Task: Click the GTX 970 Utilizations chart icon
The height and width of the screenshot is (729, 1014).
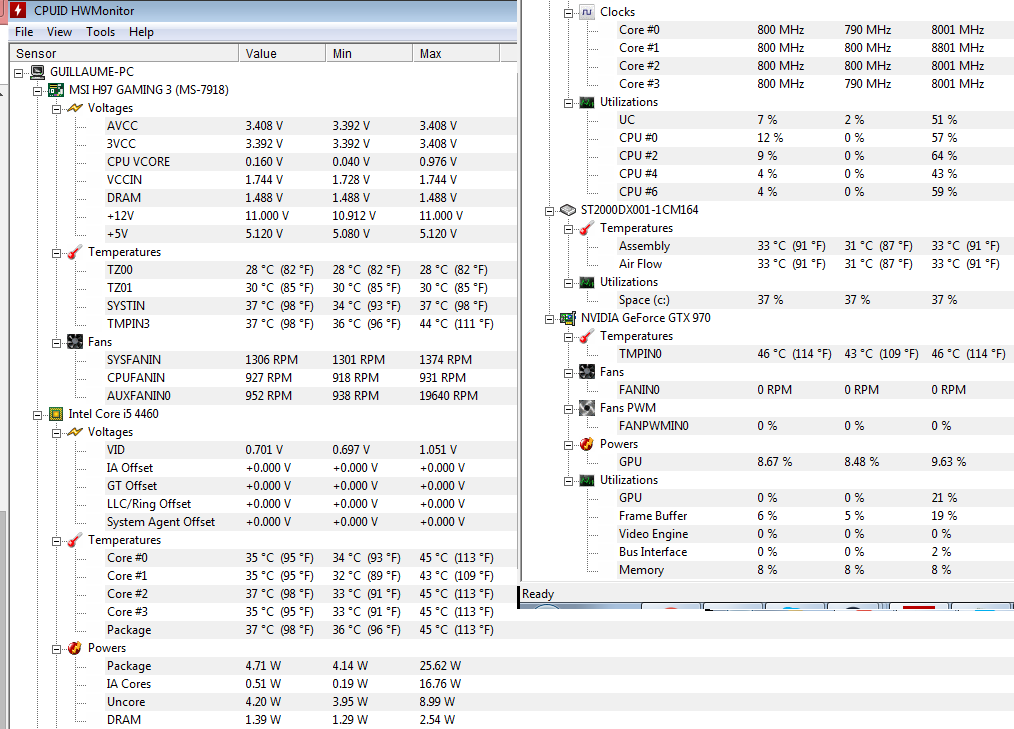Action: (587, 480)
